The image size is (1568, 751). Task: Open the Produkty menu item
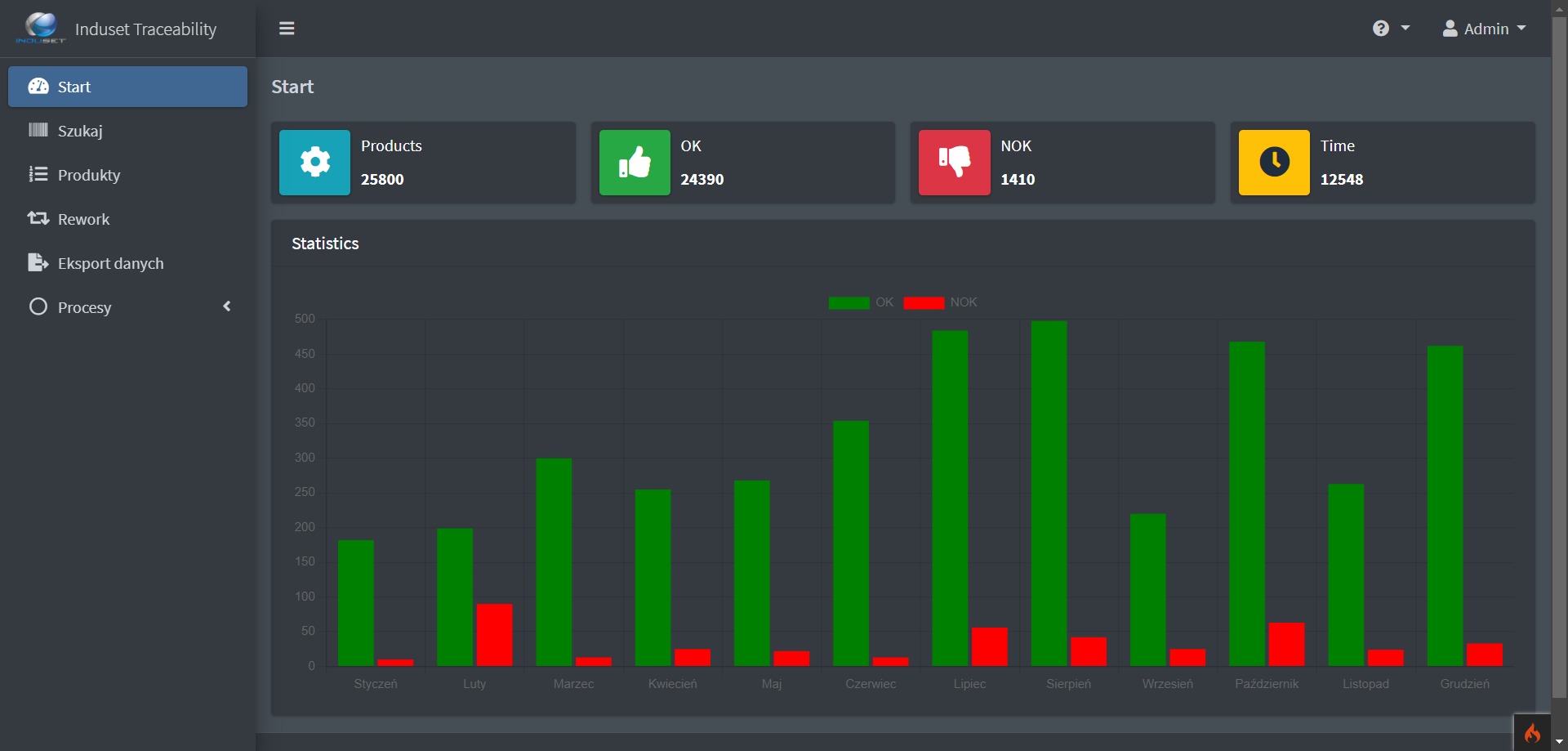[x=89, y=175]
